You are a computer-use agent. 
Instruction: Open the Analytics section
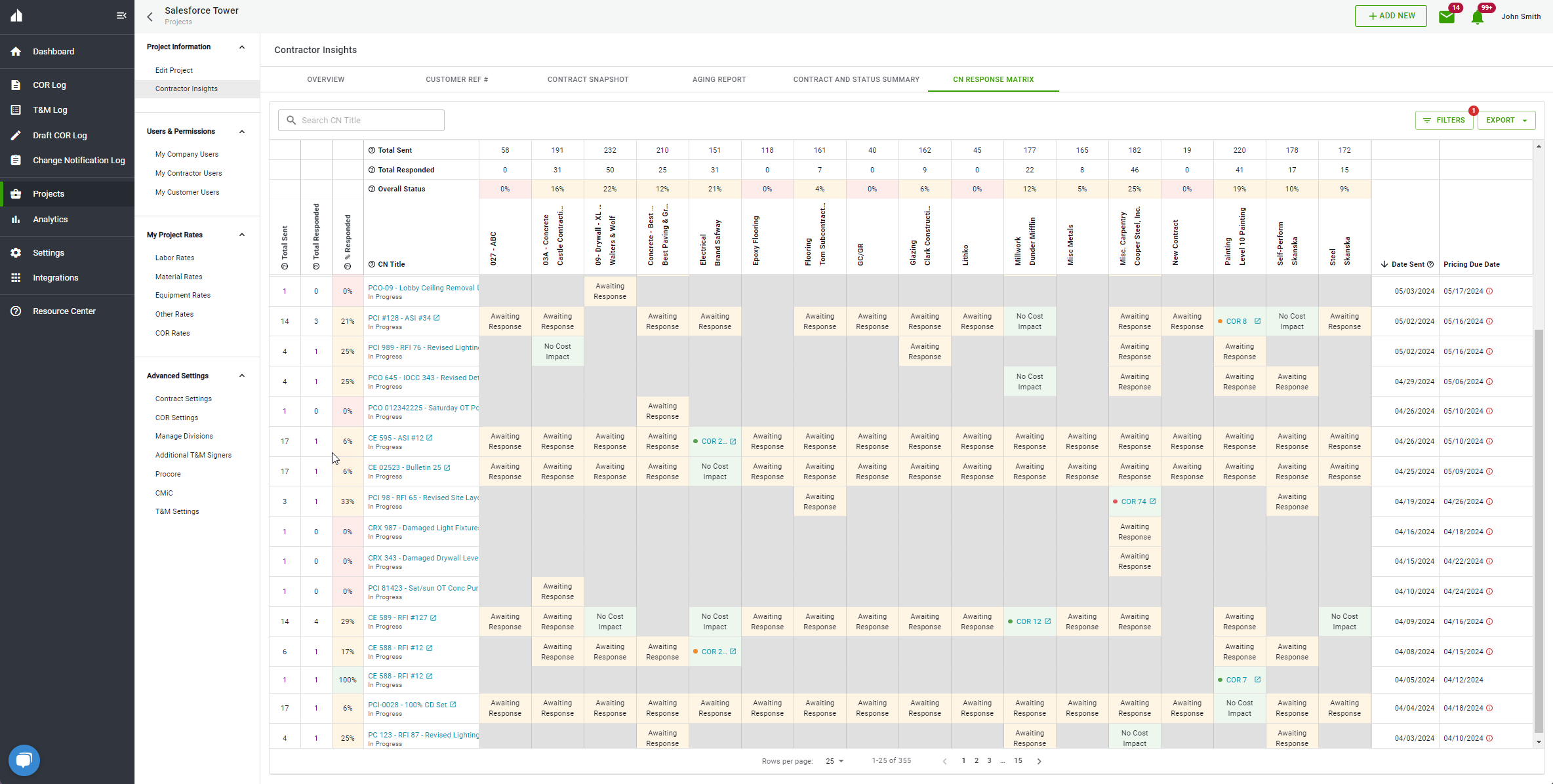point(49,219)
